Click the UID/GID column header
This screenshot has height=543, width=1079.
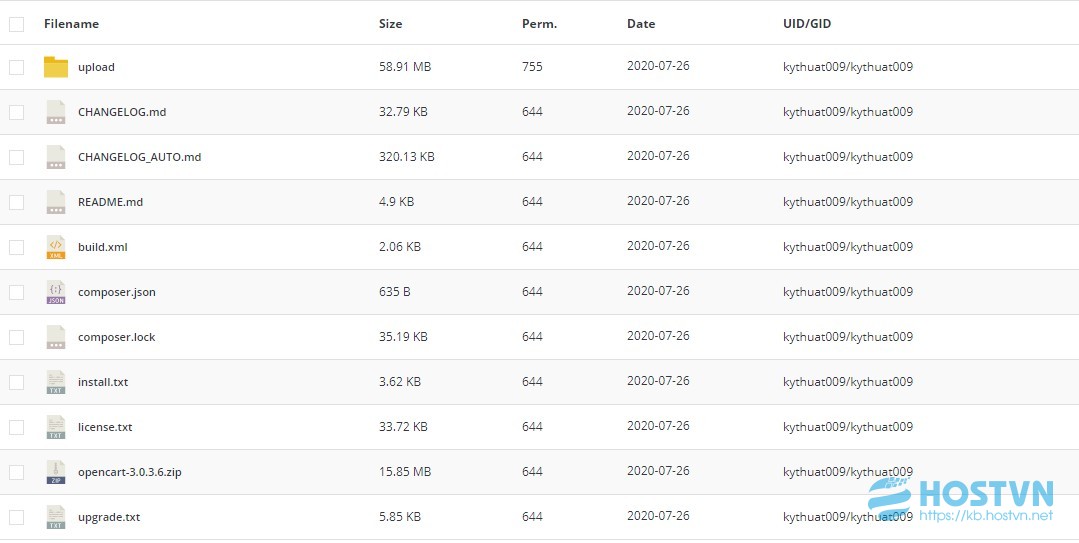click(807, 23)
